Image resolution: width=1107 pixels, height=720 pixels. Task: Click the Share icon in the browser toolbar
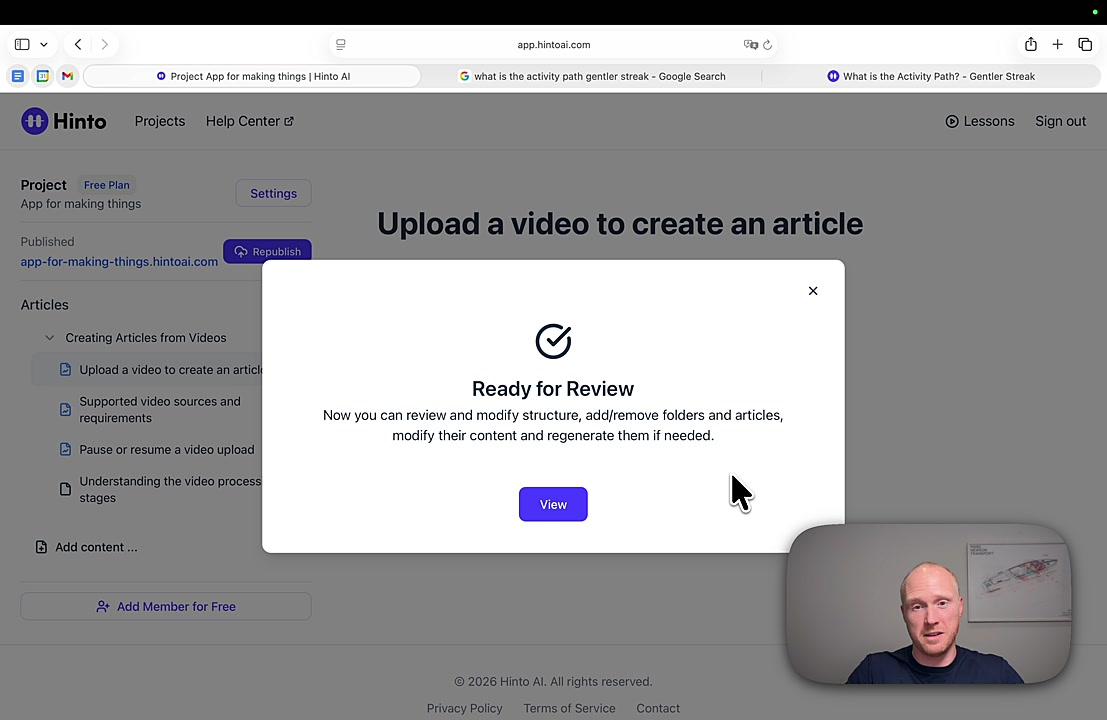tap(1031, 44)
